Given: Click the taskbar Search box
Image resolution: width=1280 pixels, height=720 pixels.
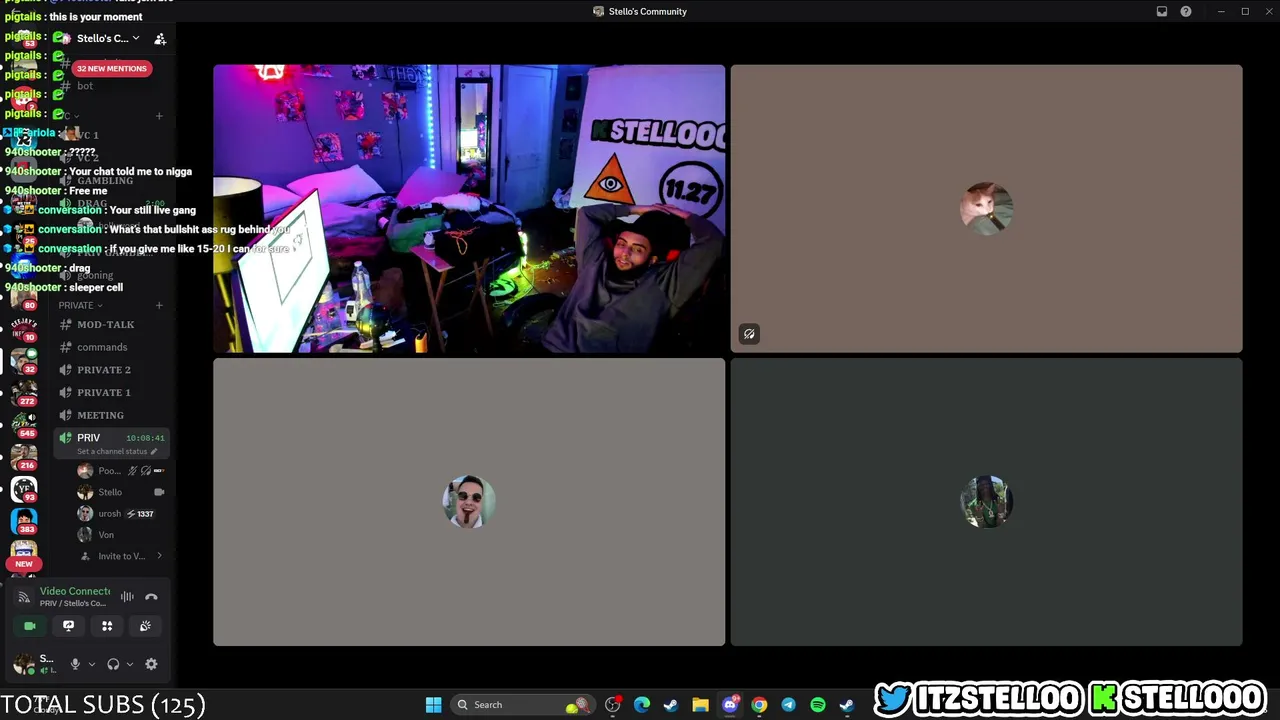Looking at the screenshot, I should (x=521, y=705).
